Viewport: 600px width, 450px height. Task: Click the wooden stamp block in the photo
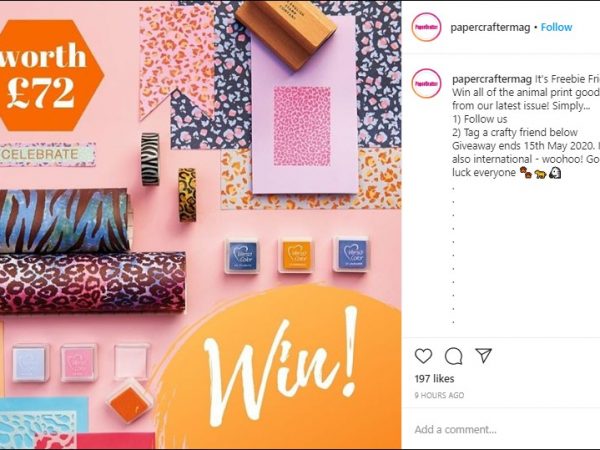[x=286, y=33]
